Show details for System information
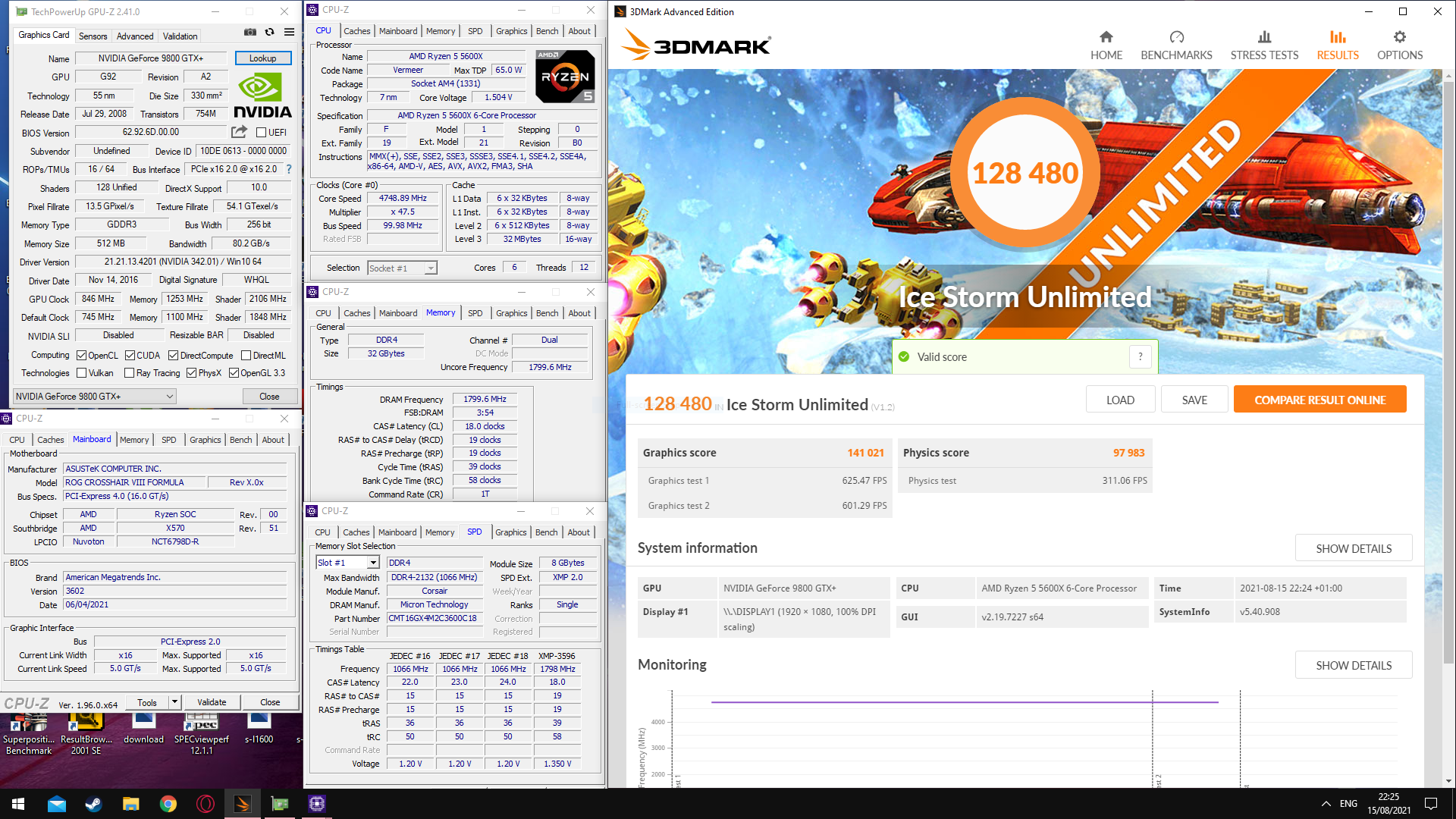 click(x=1354, y=548)
